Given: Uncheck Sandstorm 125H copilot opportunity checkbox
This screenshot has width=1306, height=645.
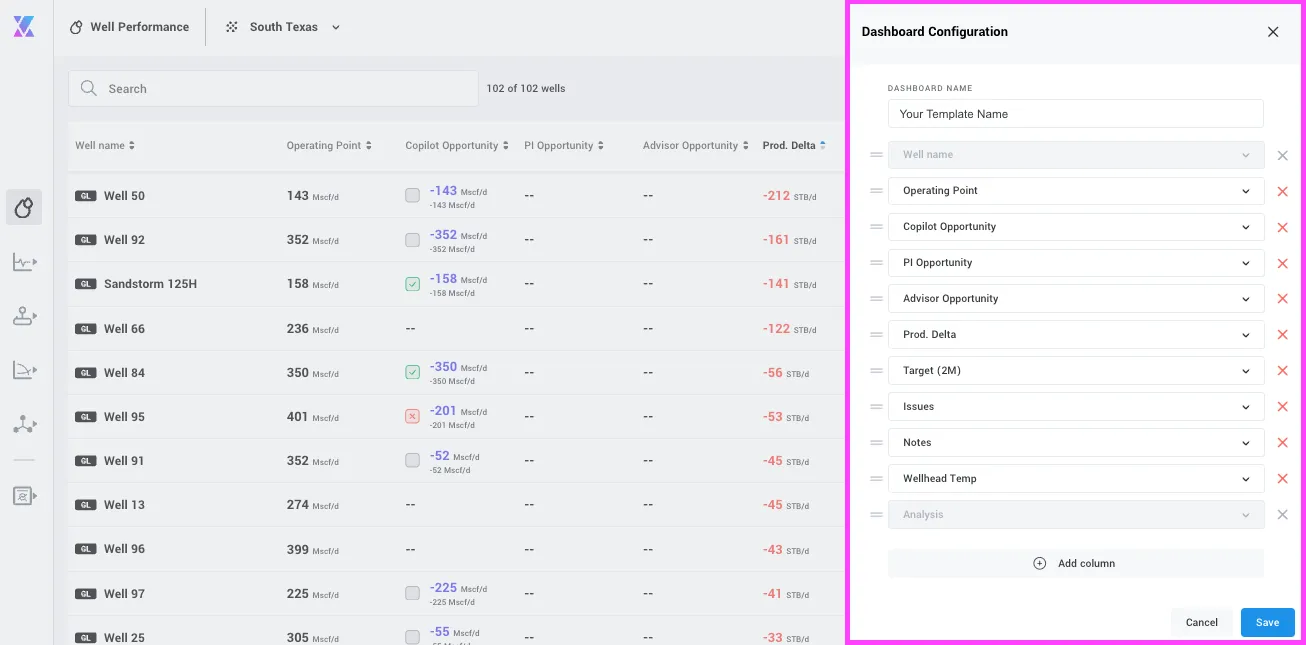Looking at the screenshot, I should (x=412, y=284).
